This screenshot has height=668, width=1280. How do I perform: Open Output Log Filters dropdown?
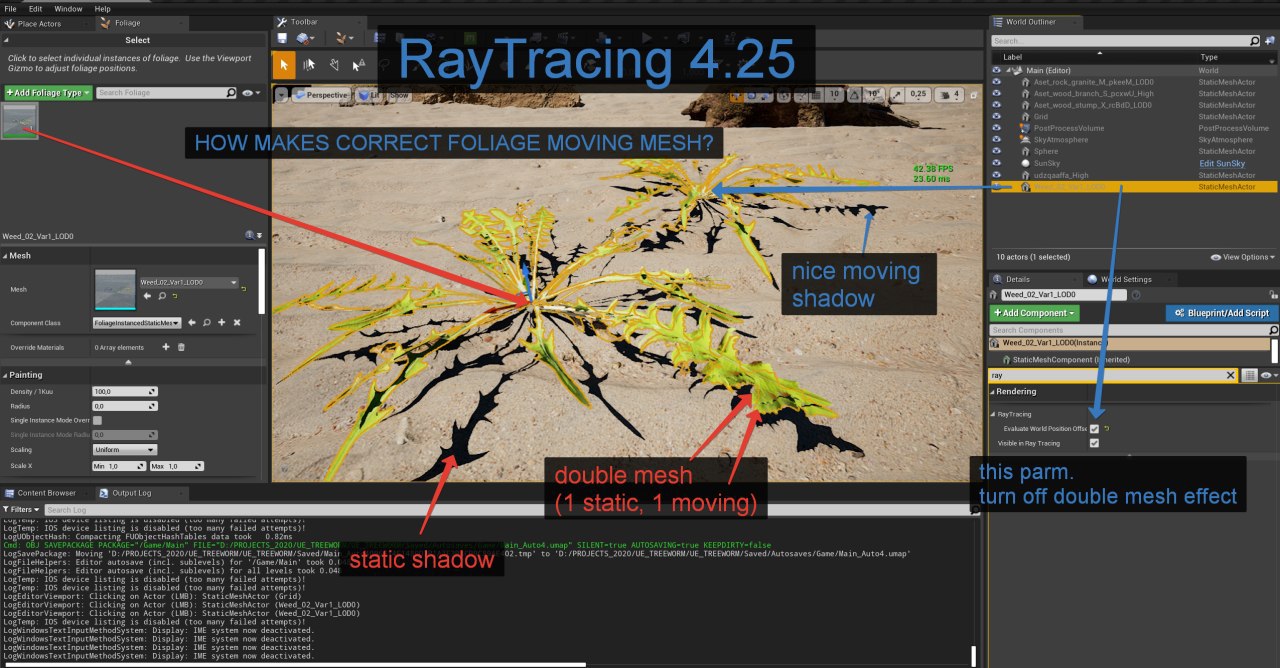[x=21, y=509]
